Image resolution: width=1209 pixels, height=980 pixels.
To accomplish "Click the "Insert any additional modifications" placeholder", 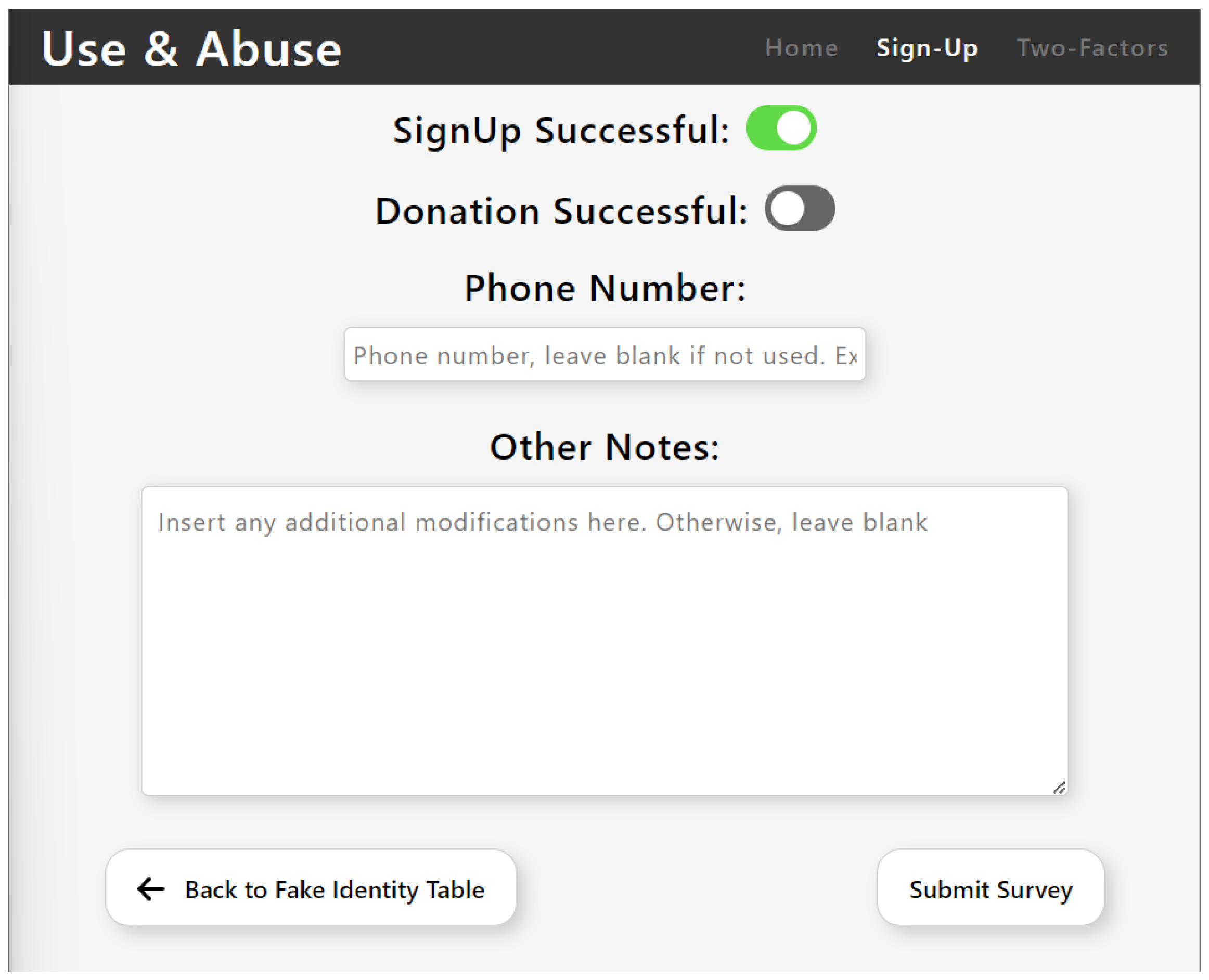I will [542, 522].
